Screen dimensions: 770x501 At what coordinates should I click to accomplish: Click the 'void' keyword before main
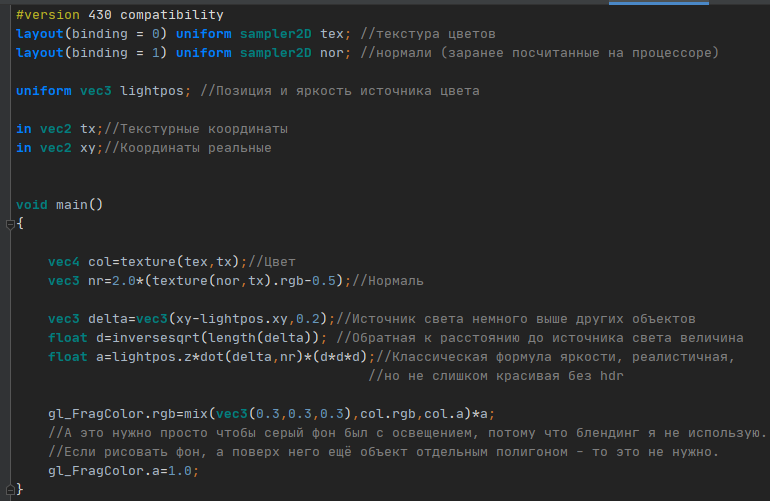pos(32,205)
